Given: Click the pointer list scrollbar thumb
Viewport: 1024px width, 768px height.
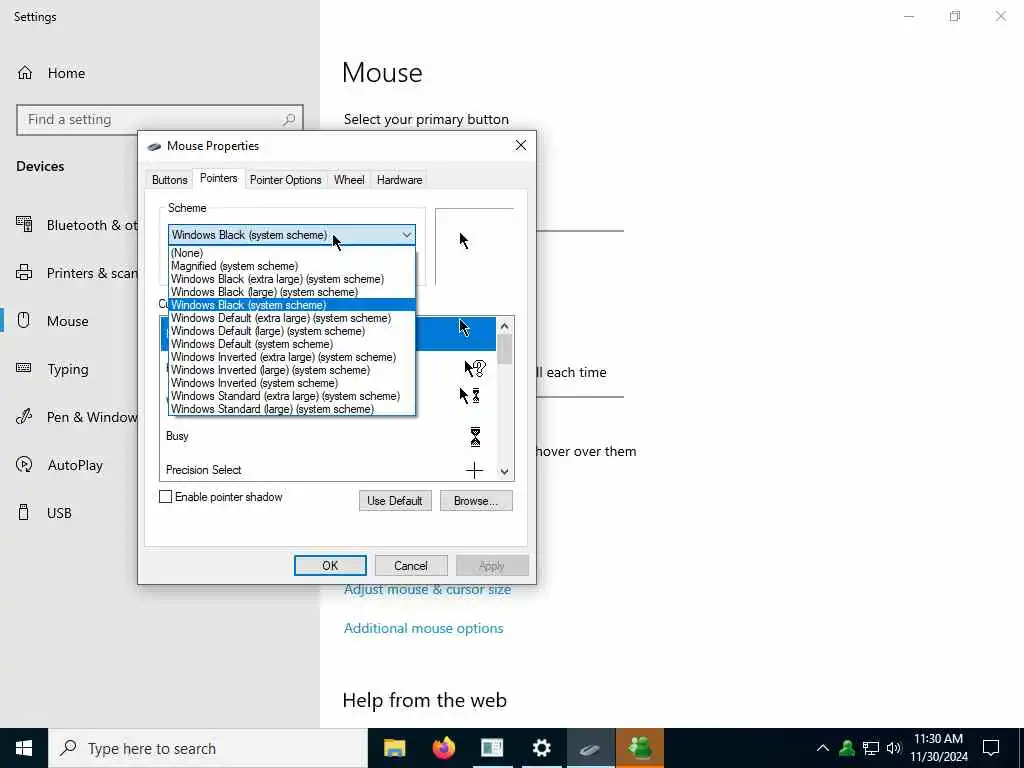Looking at the screenshot, I should 504,349.
